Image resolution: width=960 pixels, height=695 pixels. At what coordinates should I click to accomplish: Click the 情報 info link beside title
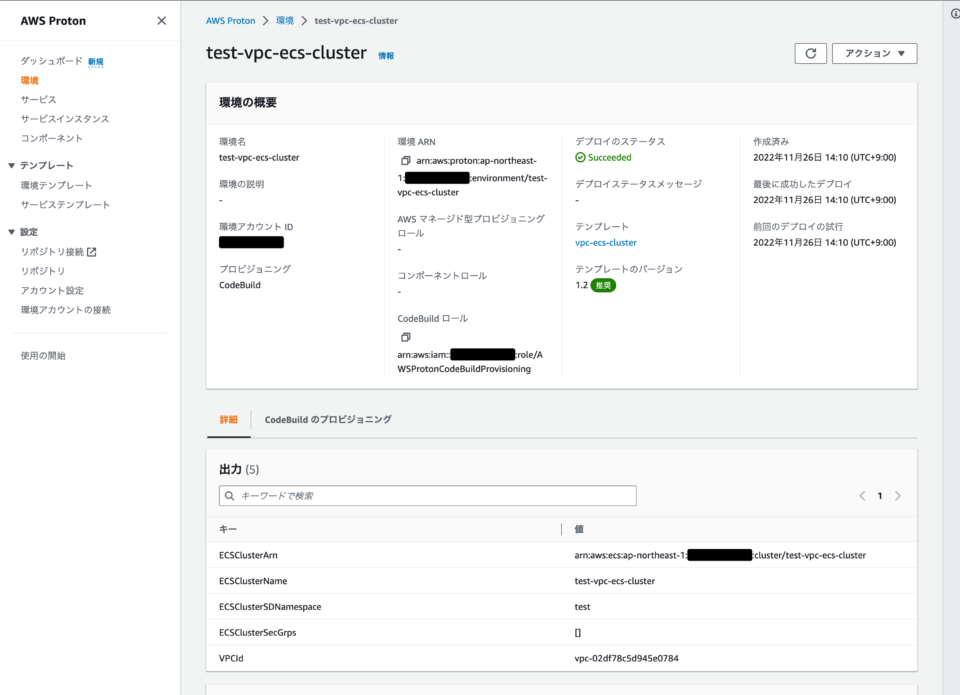pos(386,56)
